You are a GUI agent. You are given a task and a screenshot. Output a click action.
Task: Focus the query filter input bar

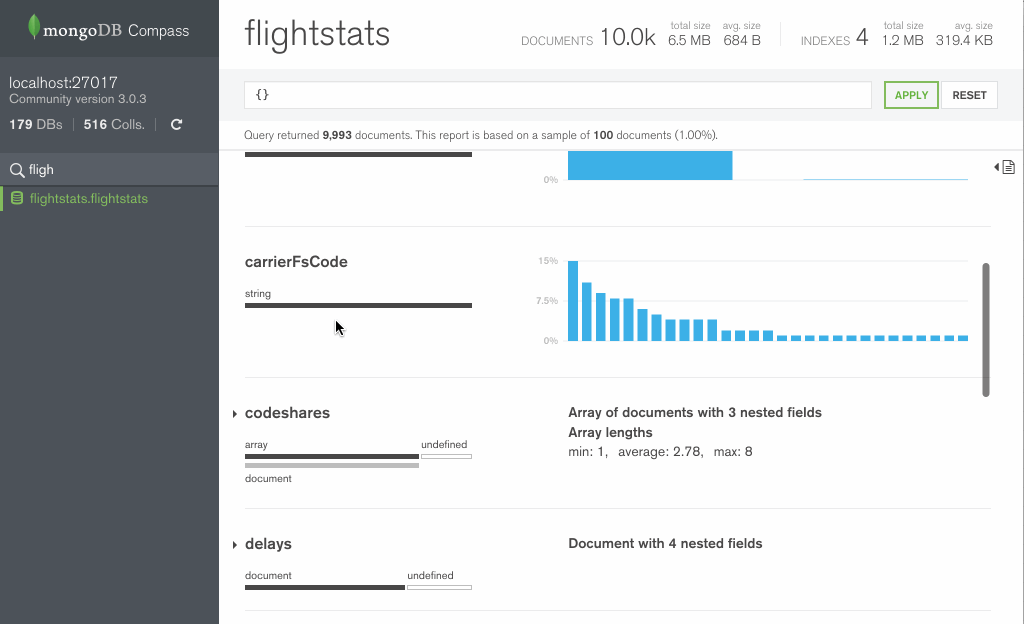pos(557,95)
